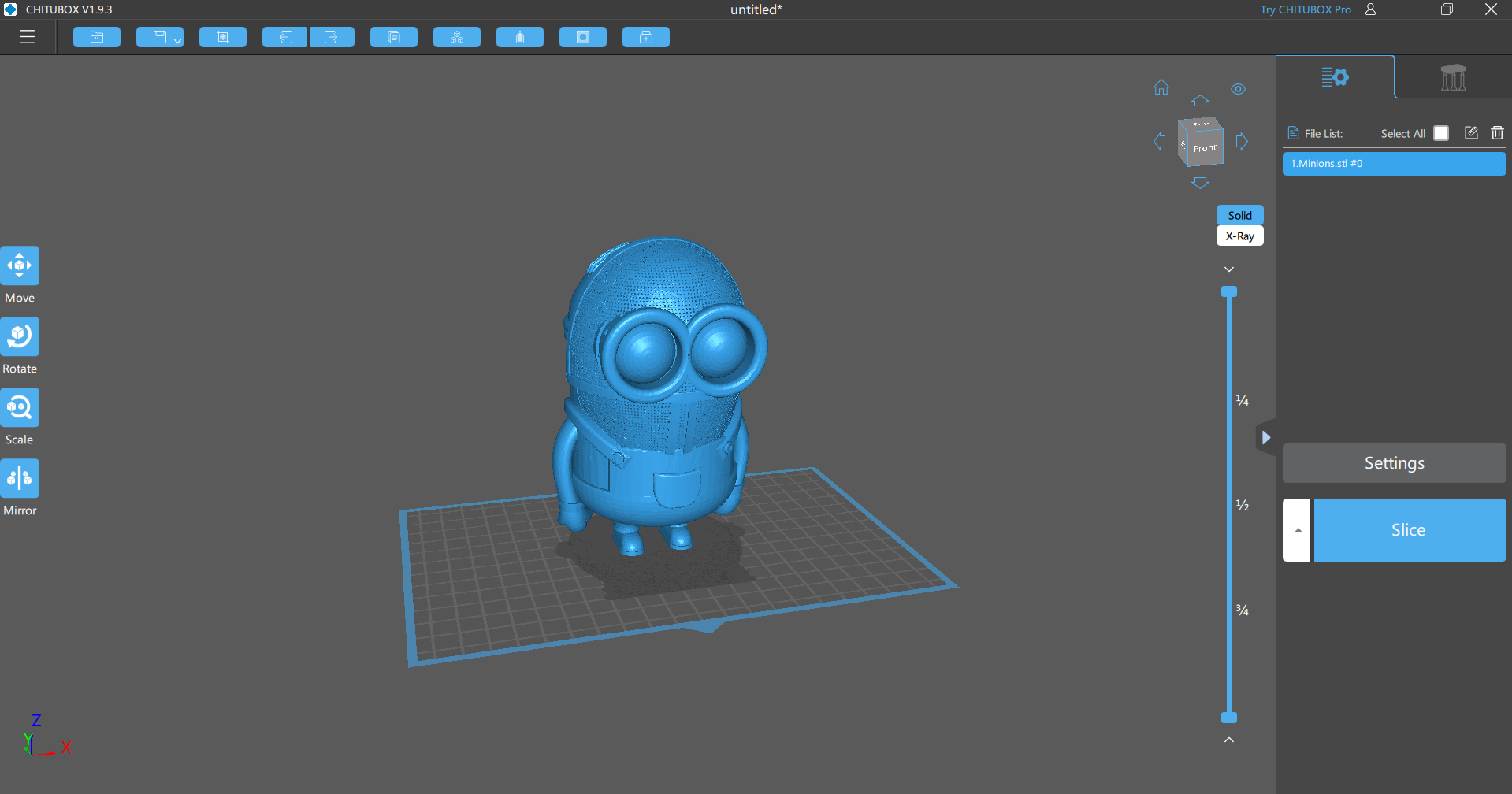Screen dimensions: 1512x794
Task: Check the Select All checkbox
Action: click(x=1441, y=133)
